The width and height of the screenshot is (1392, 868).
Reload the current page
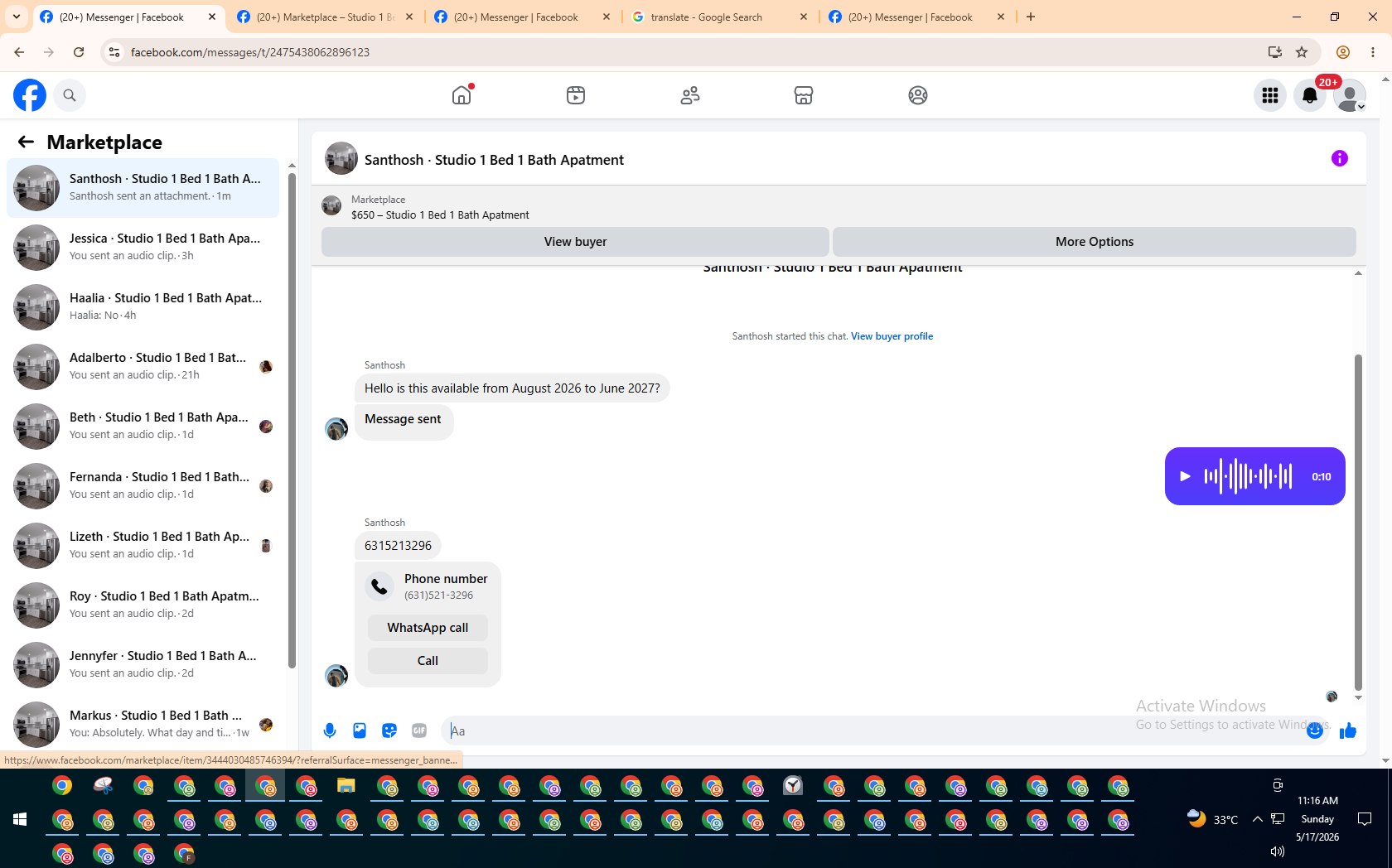(79, 52)
